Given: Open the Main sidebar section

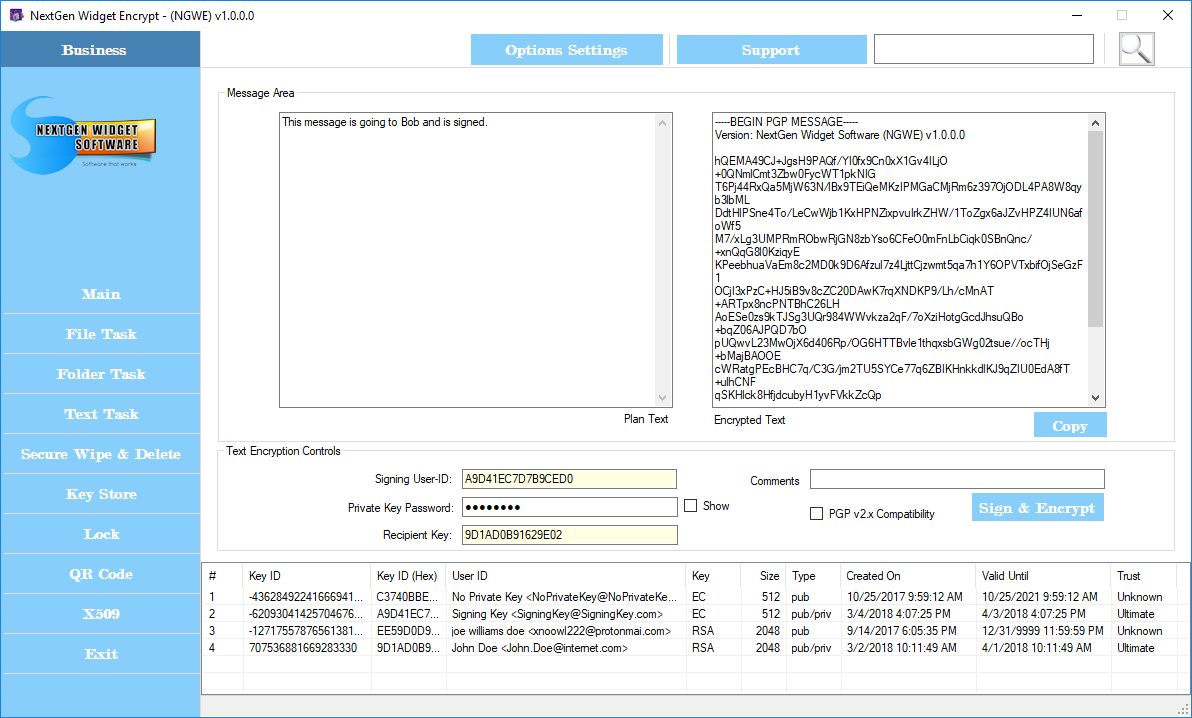Looking at the screenshot, I should click(x=101, y=294).
